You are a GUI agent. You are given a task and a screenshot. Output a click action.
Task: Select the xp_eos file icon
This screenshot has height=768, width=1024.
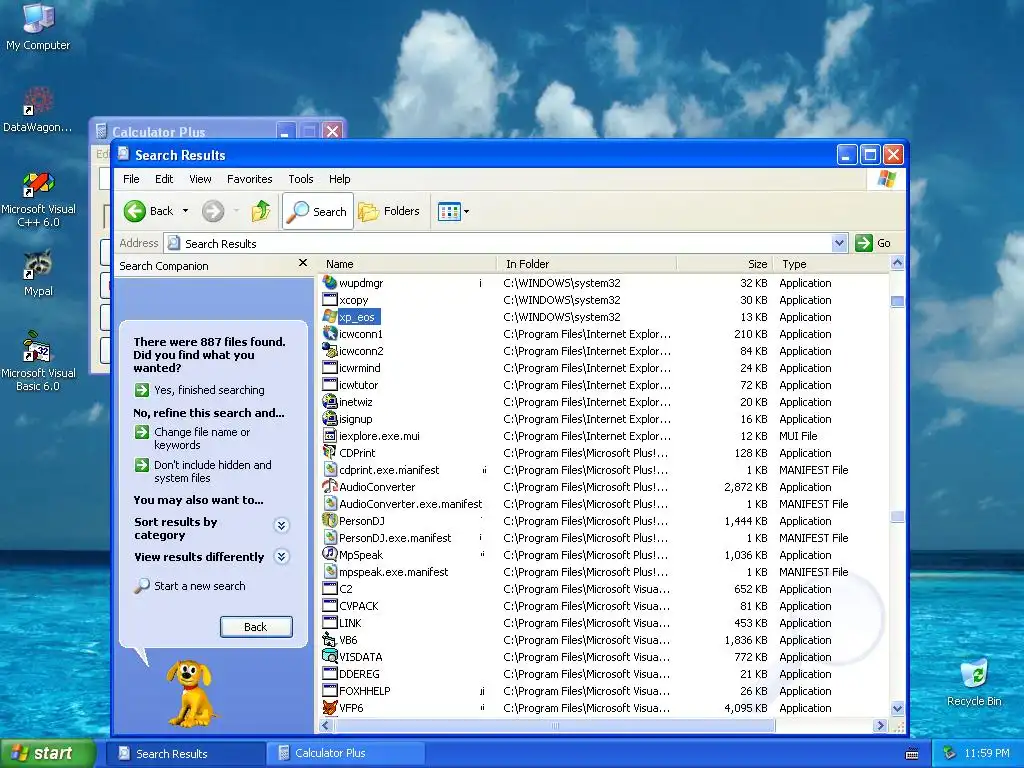[x=330, y=317]
